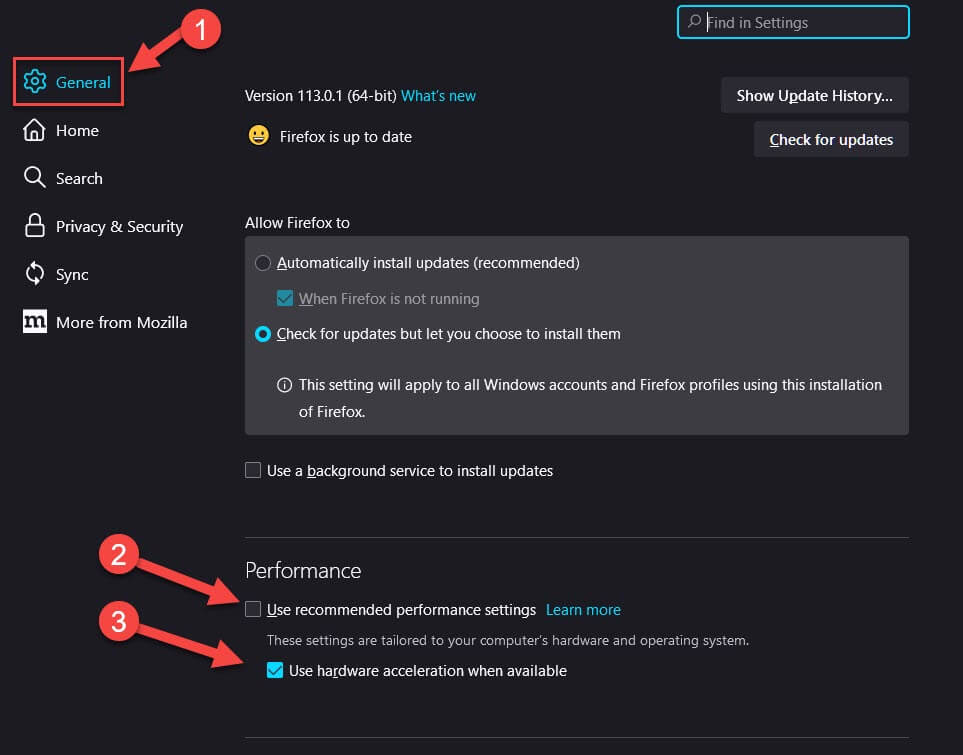963x755 pixels.
Task: Click the Privacy & Security lock icon
Action: [x=34, y=225]
